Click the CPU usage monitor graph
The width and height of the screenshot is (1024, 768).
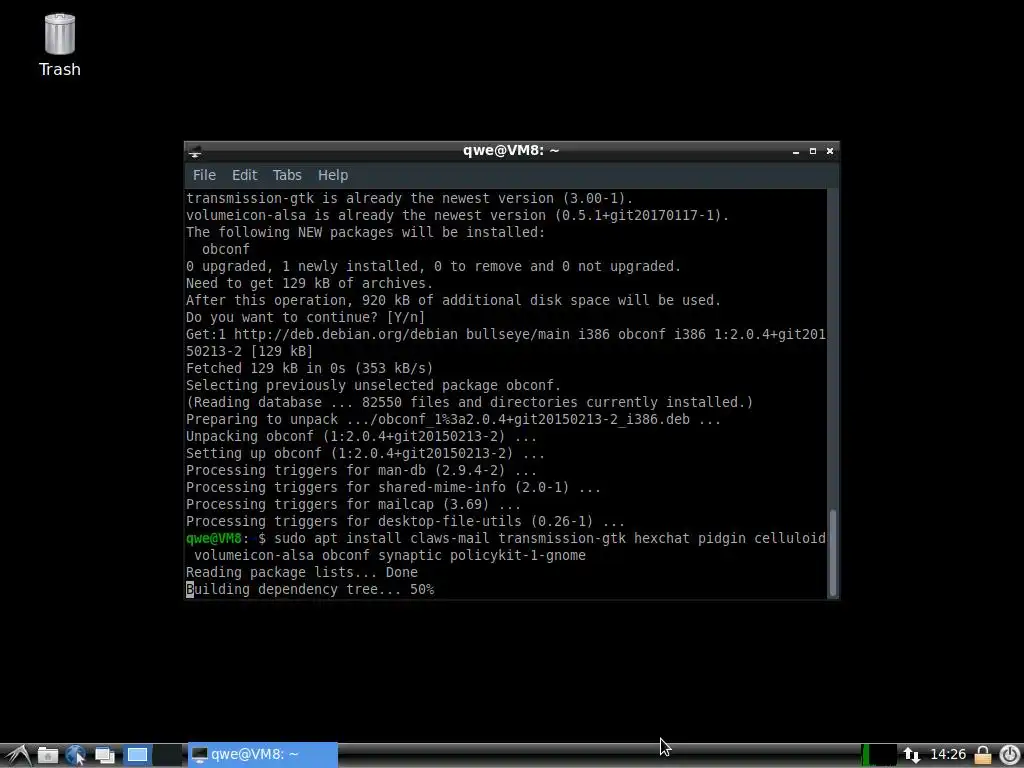878,755
